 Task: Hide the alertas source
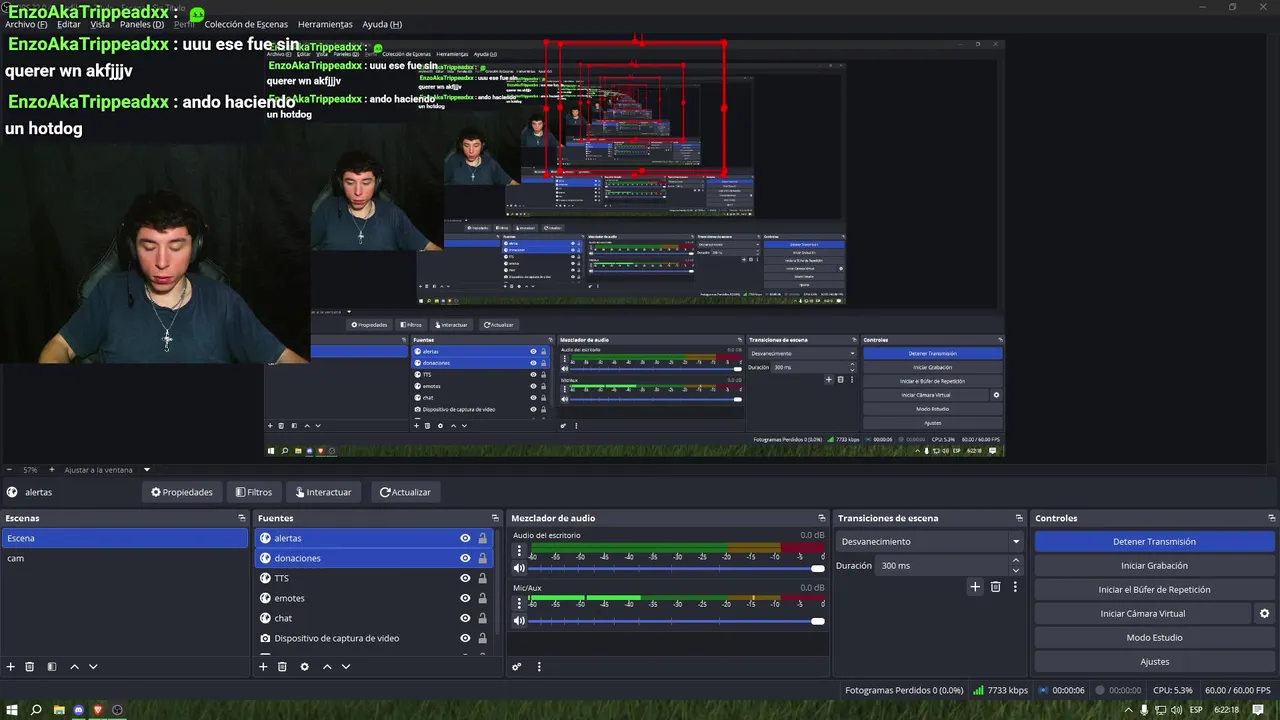[465, 538]
